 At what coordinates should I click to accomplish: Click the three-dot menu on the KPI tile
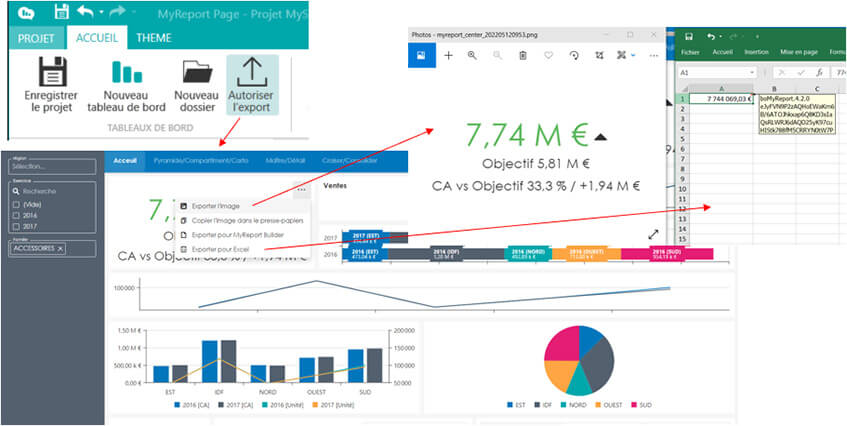(301, 190)
